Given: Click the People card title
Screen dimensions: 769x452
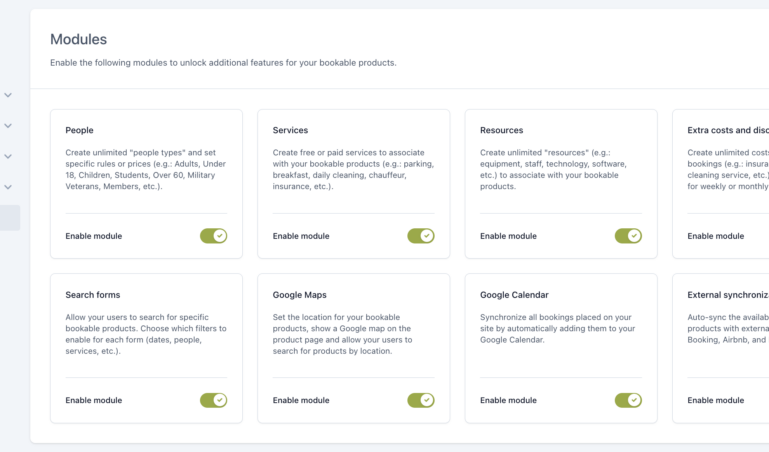Looking at the screenshot, I should click(x=79, y=130).
